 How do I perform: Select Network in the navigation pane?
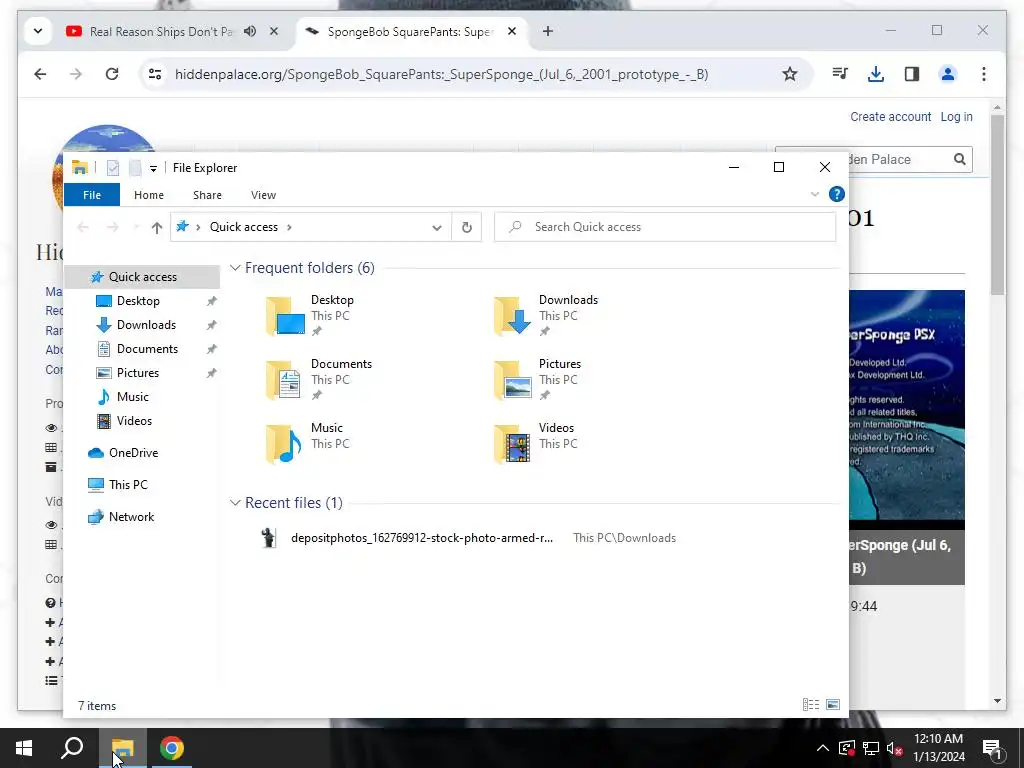click(131, 517)
